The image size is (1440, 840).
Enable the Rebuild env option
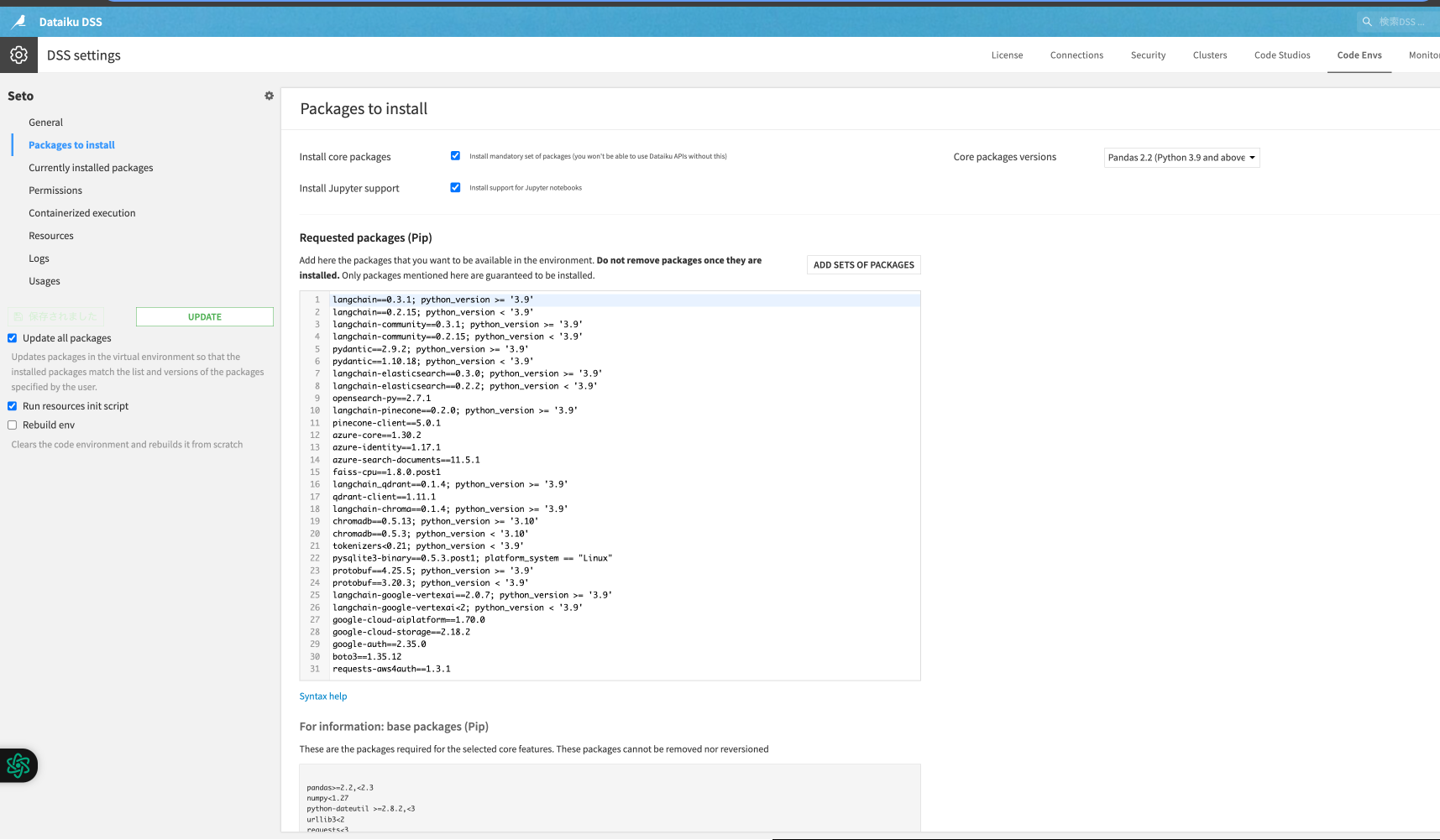(12, 425)
